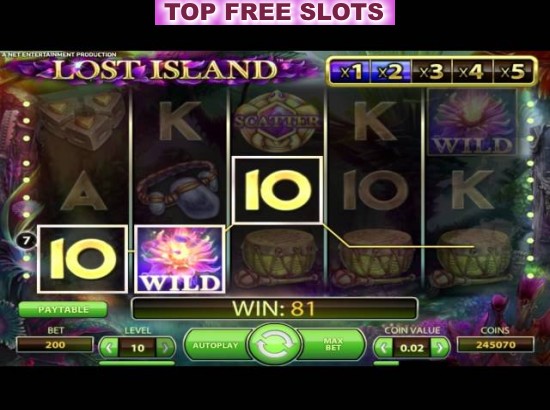Place the Max Bet
Screen dimensions: 550x410
tap(332, 345)
